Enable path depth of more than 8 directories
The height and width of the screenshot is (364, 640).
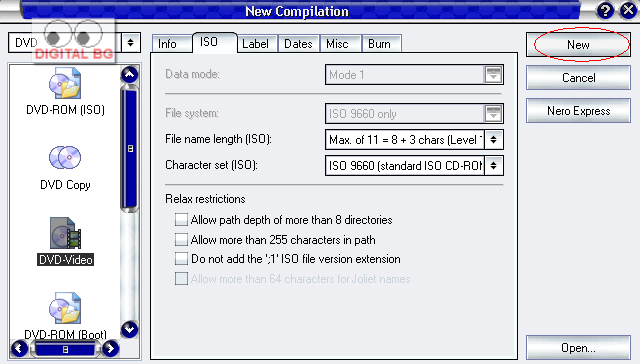pyautogui.click(x=181, y=220)
